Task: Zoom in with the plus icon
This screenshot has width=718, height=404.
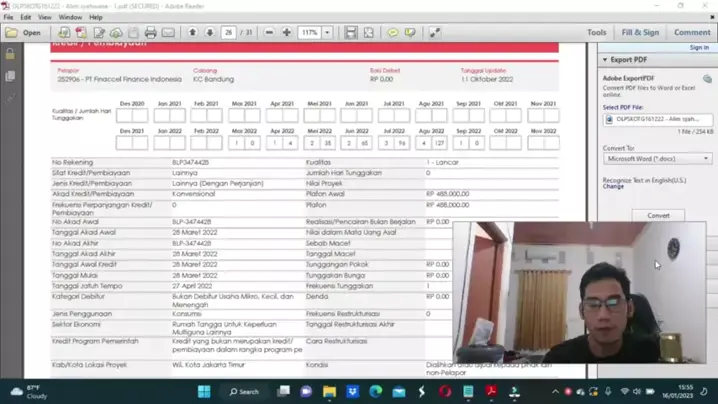Action: (287, 33)
